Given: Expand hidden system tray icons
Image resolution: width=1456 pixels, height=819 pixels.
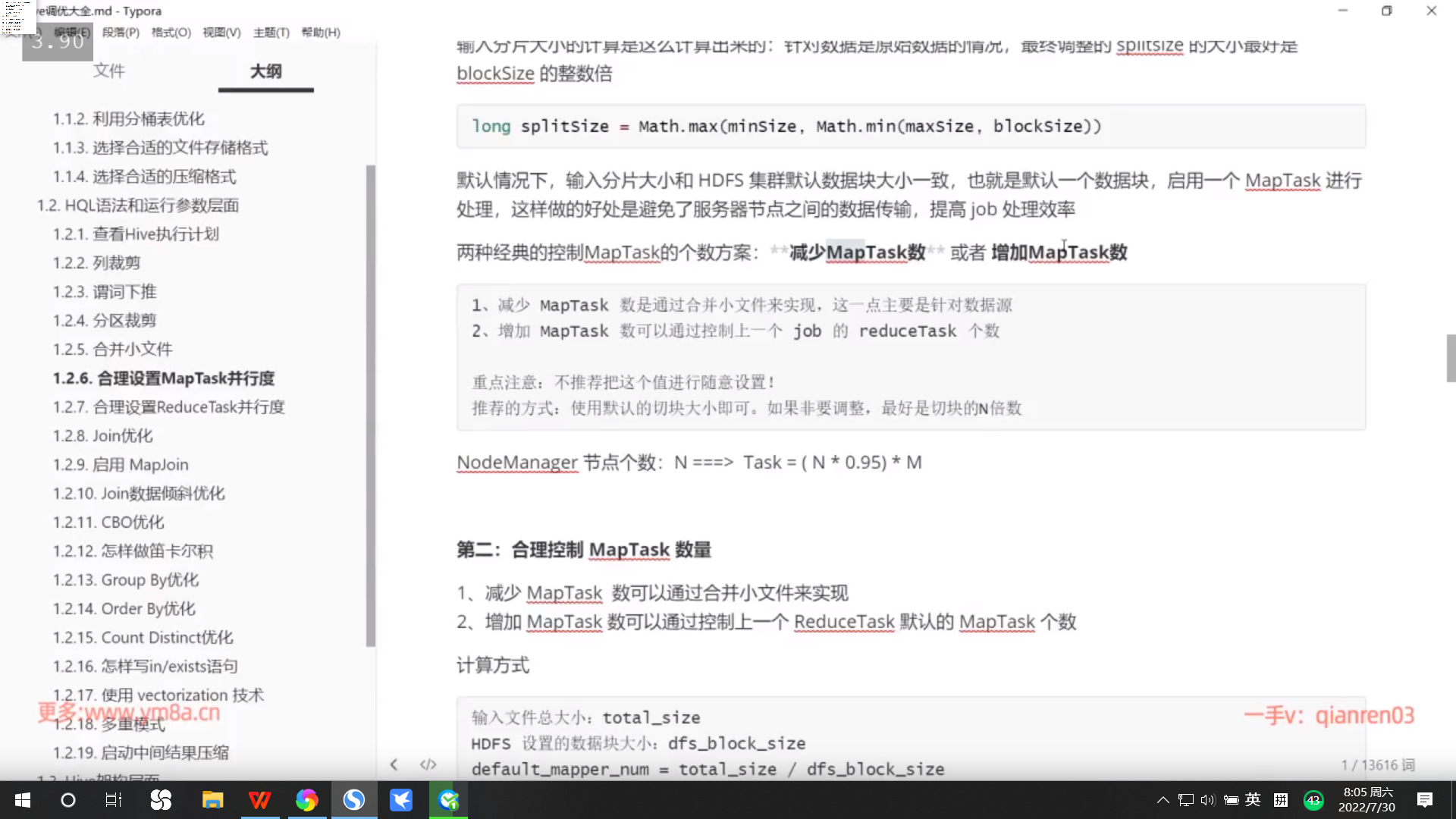Looking at the screenshot, I should (1163, 799).
